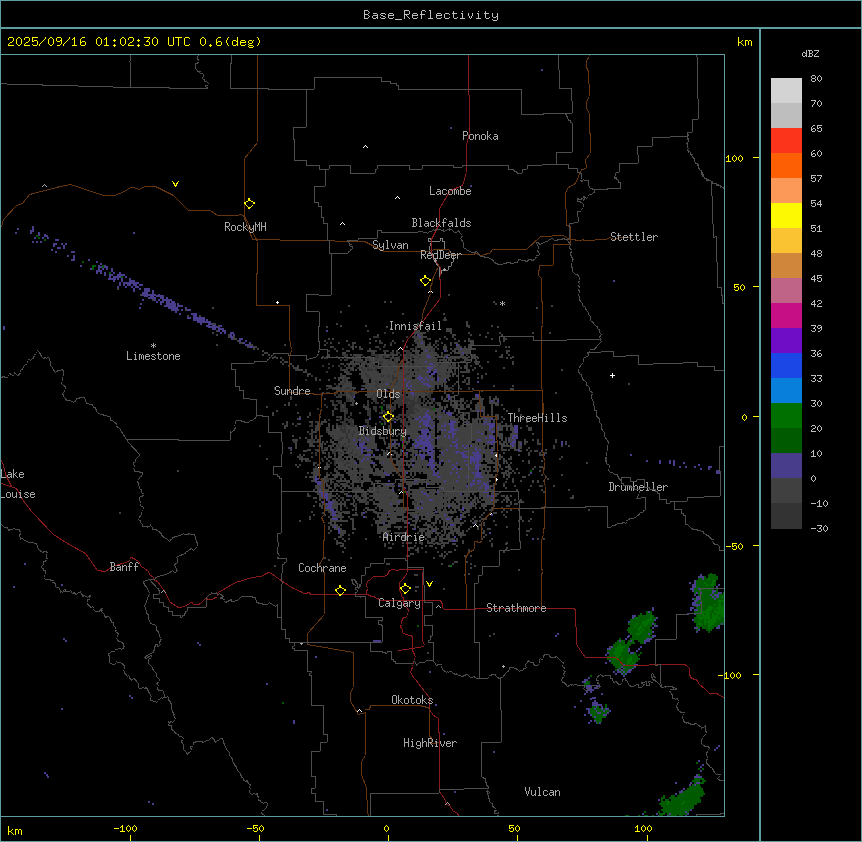Click the 100 km mark on right axis
This screenshot has width=862, height=842.
(x=734, y=158)
